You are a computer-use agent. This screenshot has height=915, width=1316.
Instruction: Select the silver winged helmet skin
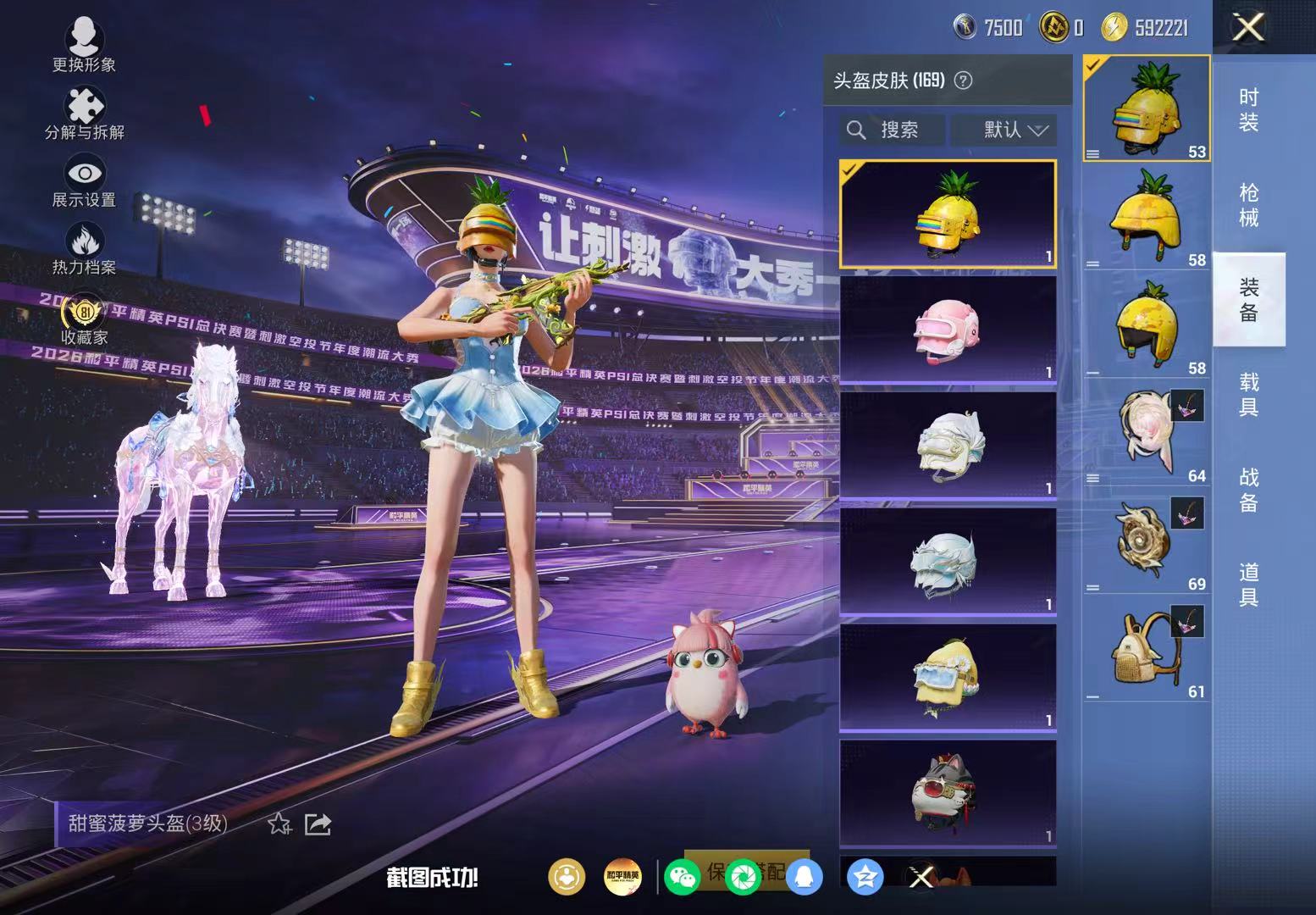pos(948,562)
